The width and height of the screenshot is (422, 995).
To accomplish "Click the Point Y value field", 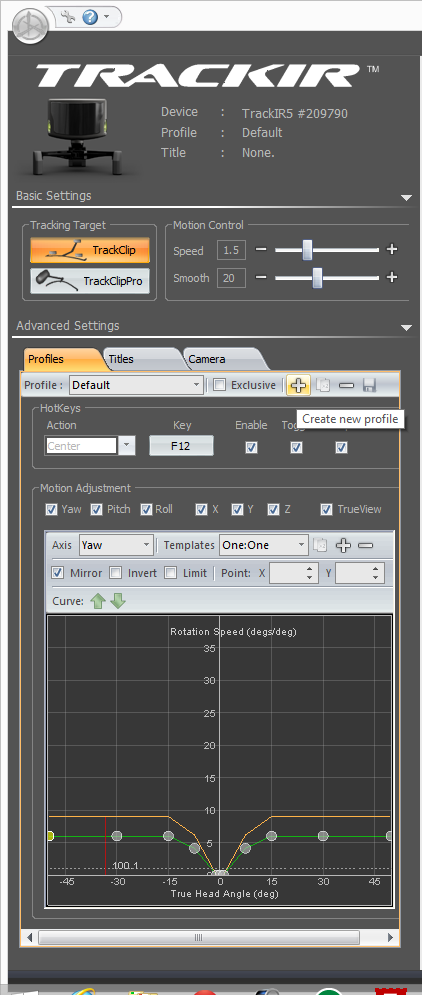I will pos(359,574).
